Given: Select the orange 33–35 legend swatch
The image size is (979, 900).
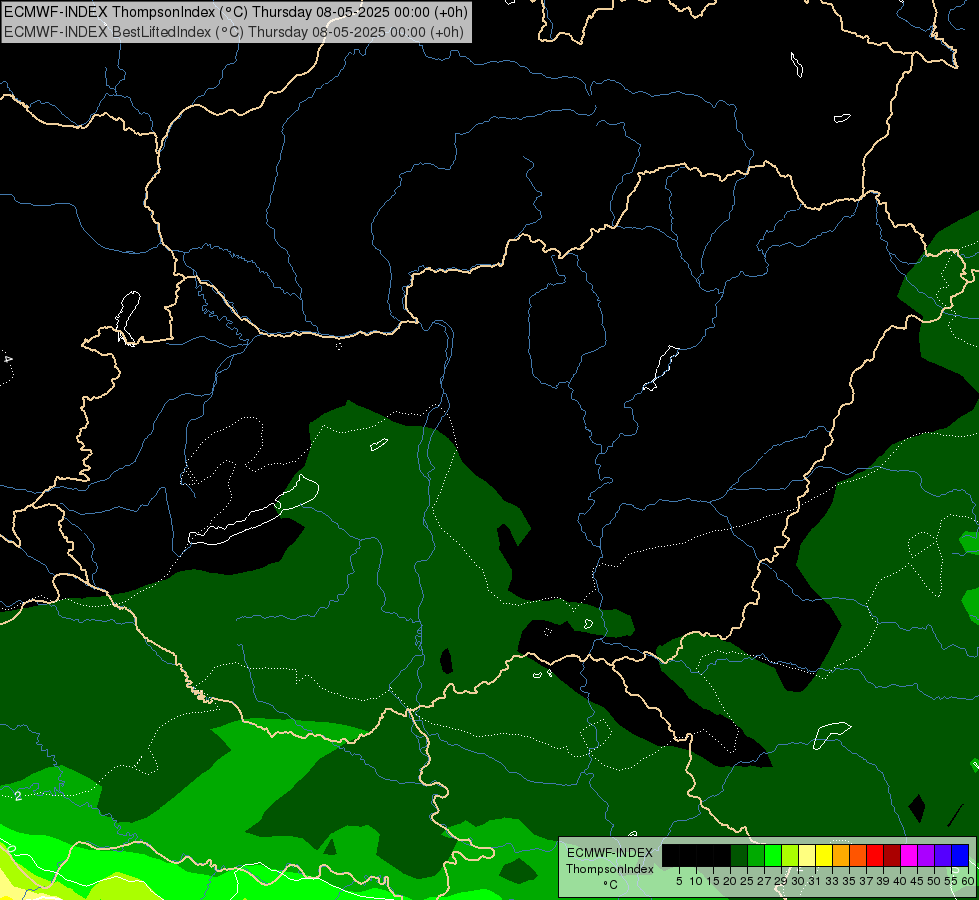Looking at the screenshot, I should point(840,855).
